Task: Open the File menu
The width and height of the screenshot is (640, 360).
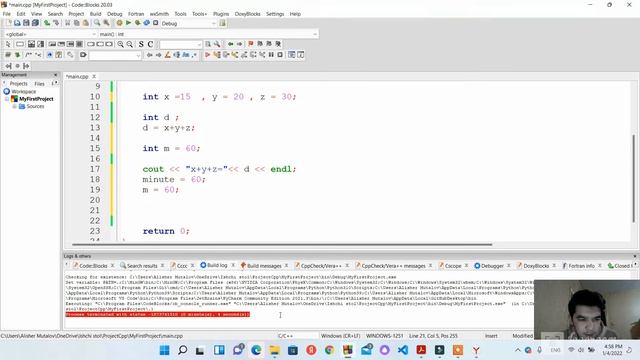Action: tap(7, 14)
